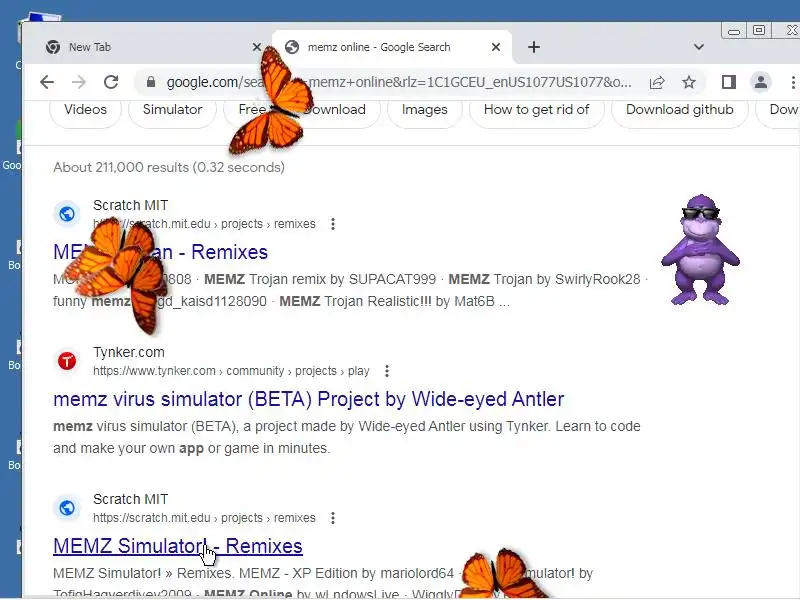Select the memz online - Google Search tab
Image resolution: width=800 pixels, height=600 pixels.
pos(393,47)
